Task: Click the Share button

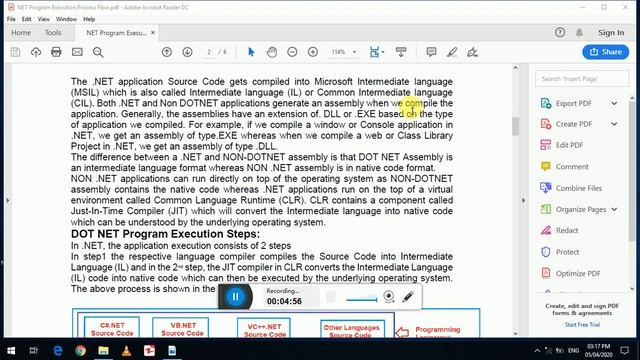Action: (605, 52)
